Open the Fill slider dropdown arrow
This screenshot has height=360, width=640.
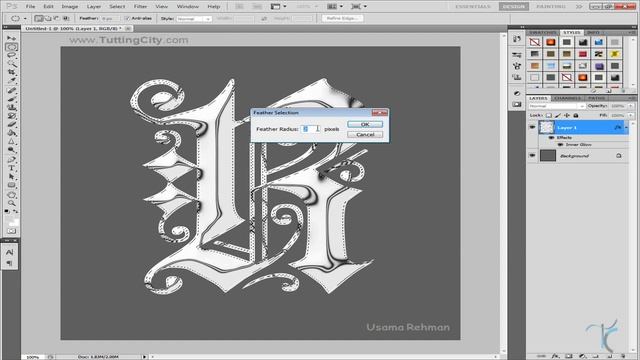pos(631,116)
